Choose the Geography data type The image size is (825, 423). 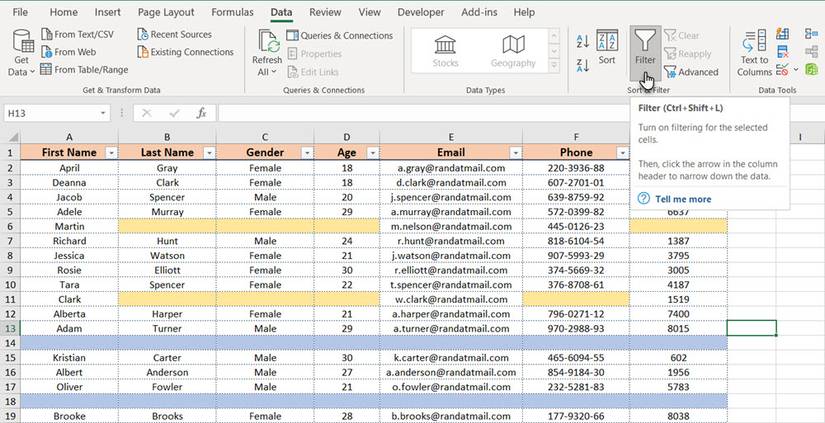pos(513,52)
